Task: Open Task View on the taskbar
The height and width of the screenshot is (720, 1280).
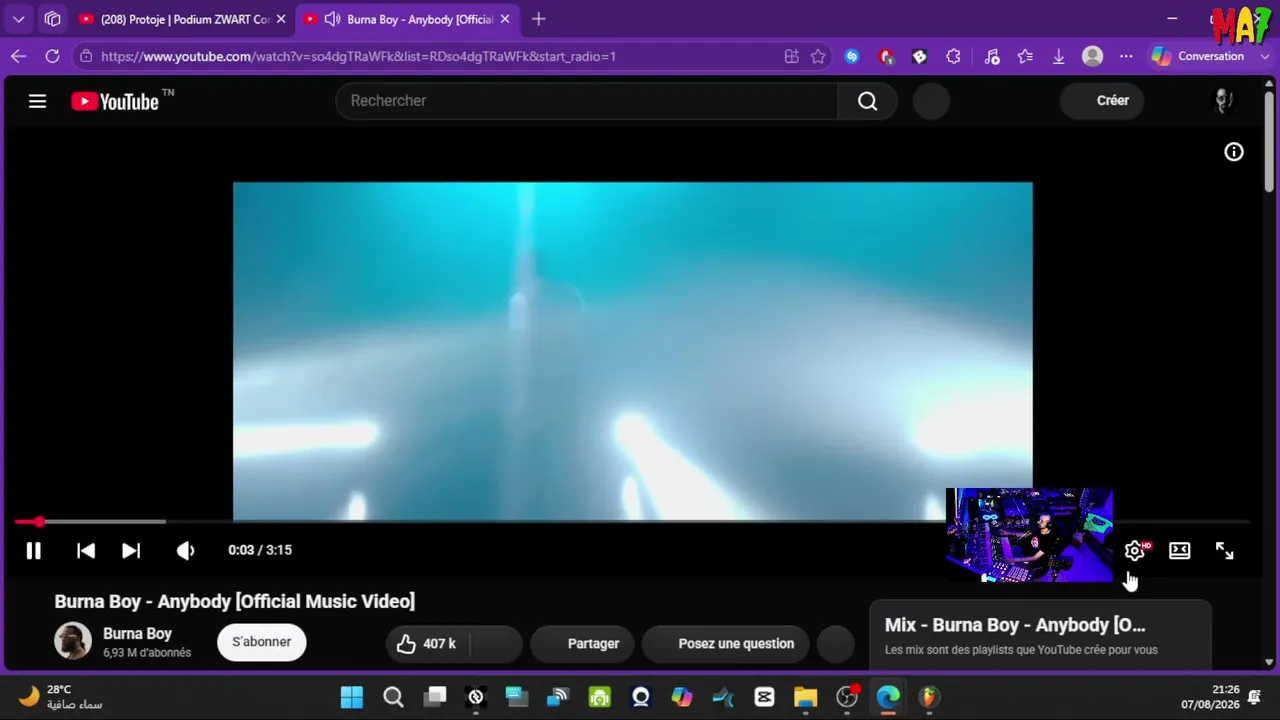Action: [x=435, y=697]
